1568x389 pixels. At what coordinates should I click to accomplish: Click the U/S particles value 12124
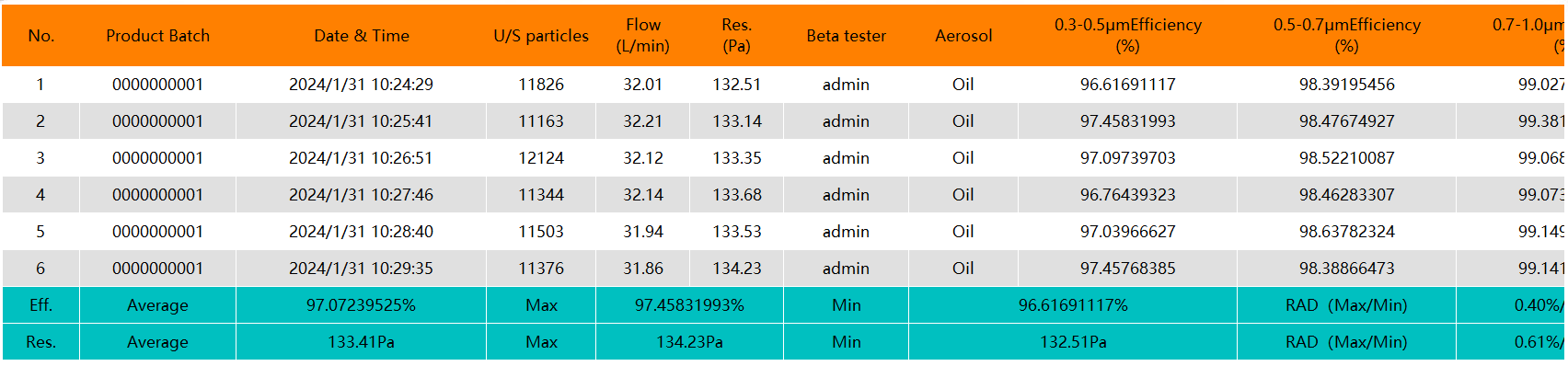pos(540,158)
